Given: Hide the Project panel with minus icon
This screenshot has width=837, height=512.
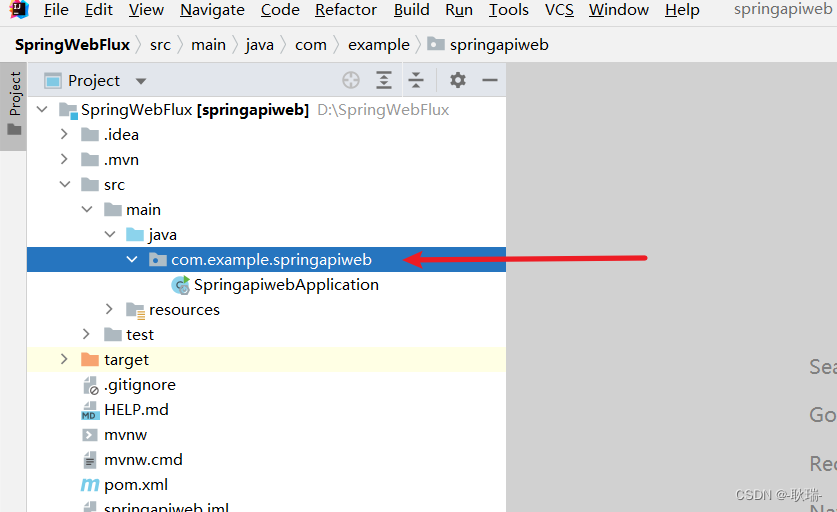Looking at the screenshot, I should pyautogui.click(x=489, y=80).
